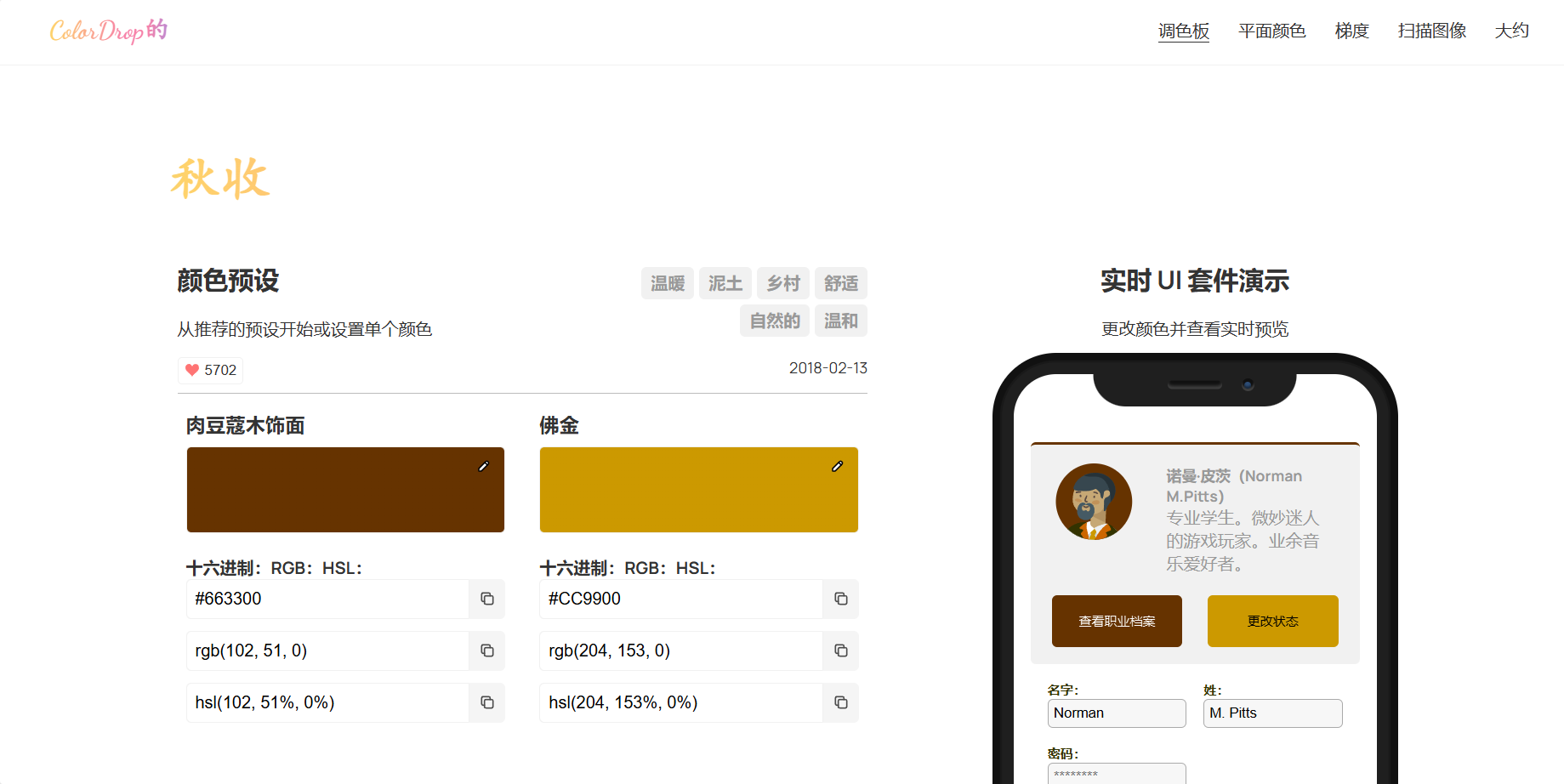The height and width of the screenshot is (784, 1564).
Task: Click the Norman Pitts avatar image
Action: [1094, 502]
